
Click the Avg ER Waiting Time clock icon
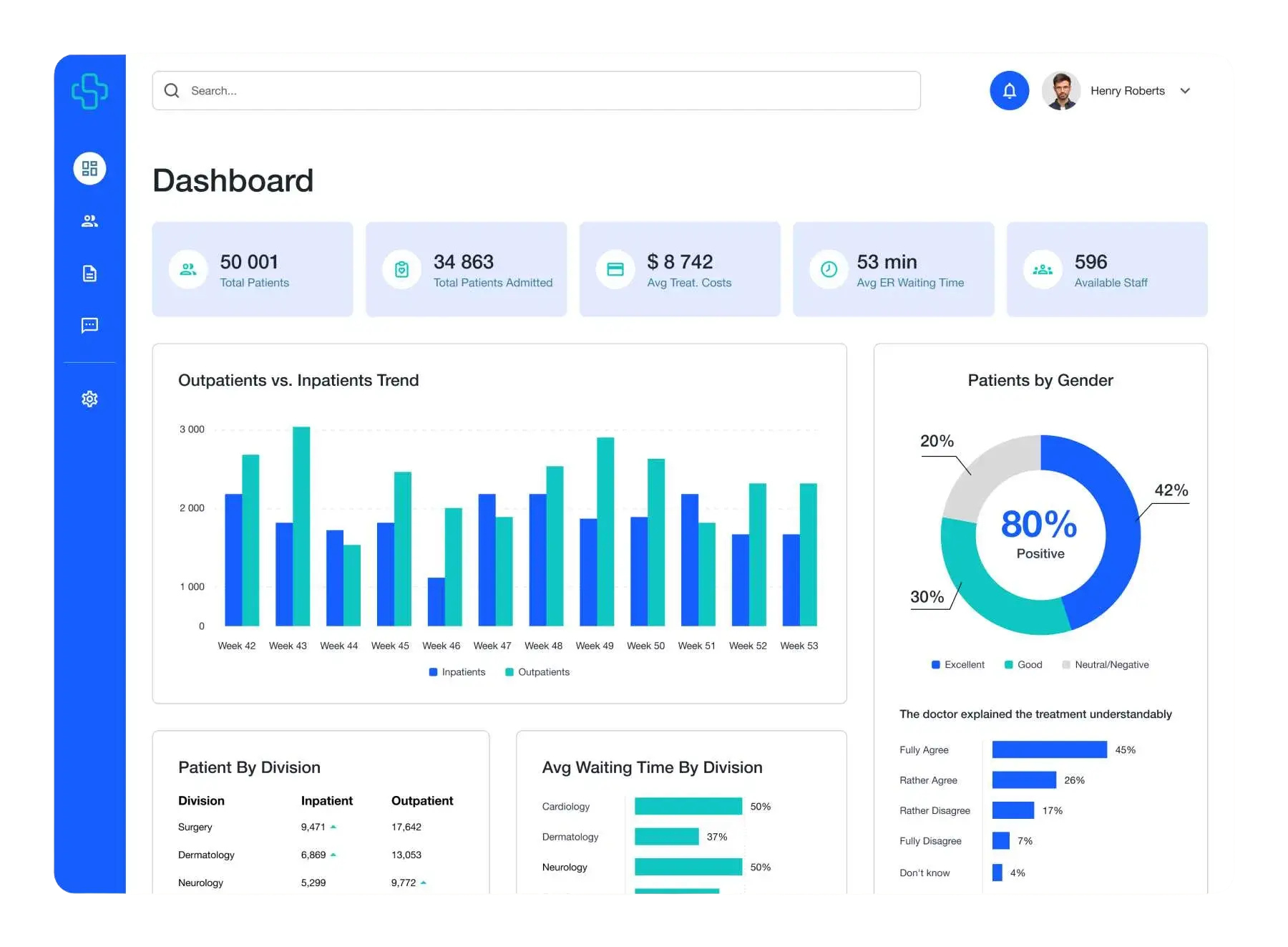click(829, 269)
